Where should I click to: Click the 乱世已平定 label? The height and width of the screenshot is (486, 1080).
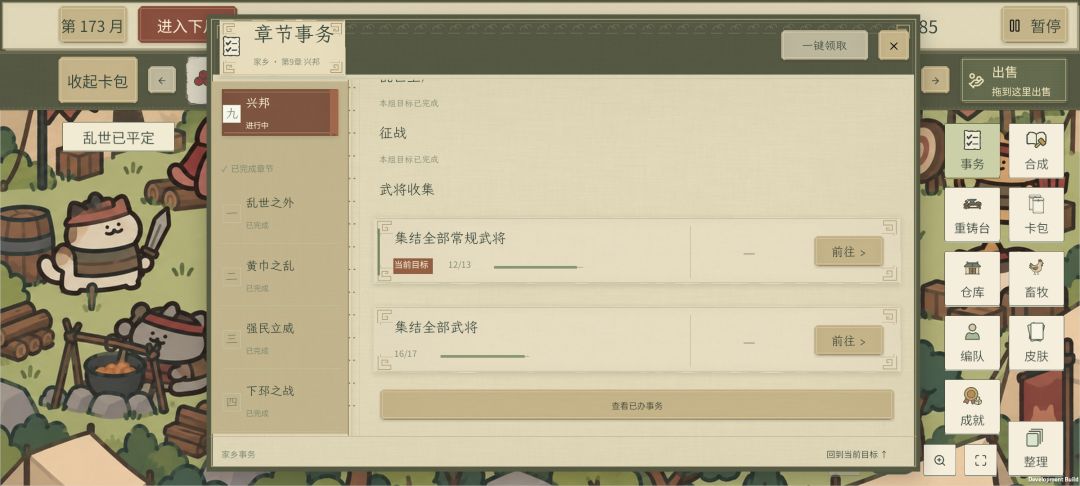tap(118, 137)
